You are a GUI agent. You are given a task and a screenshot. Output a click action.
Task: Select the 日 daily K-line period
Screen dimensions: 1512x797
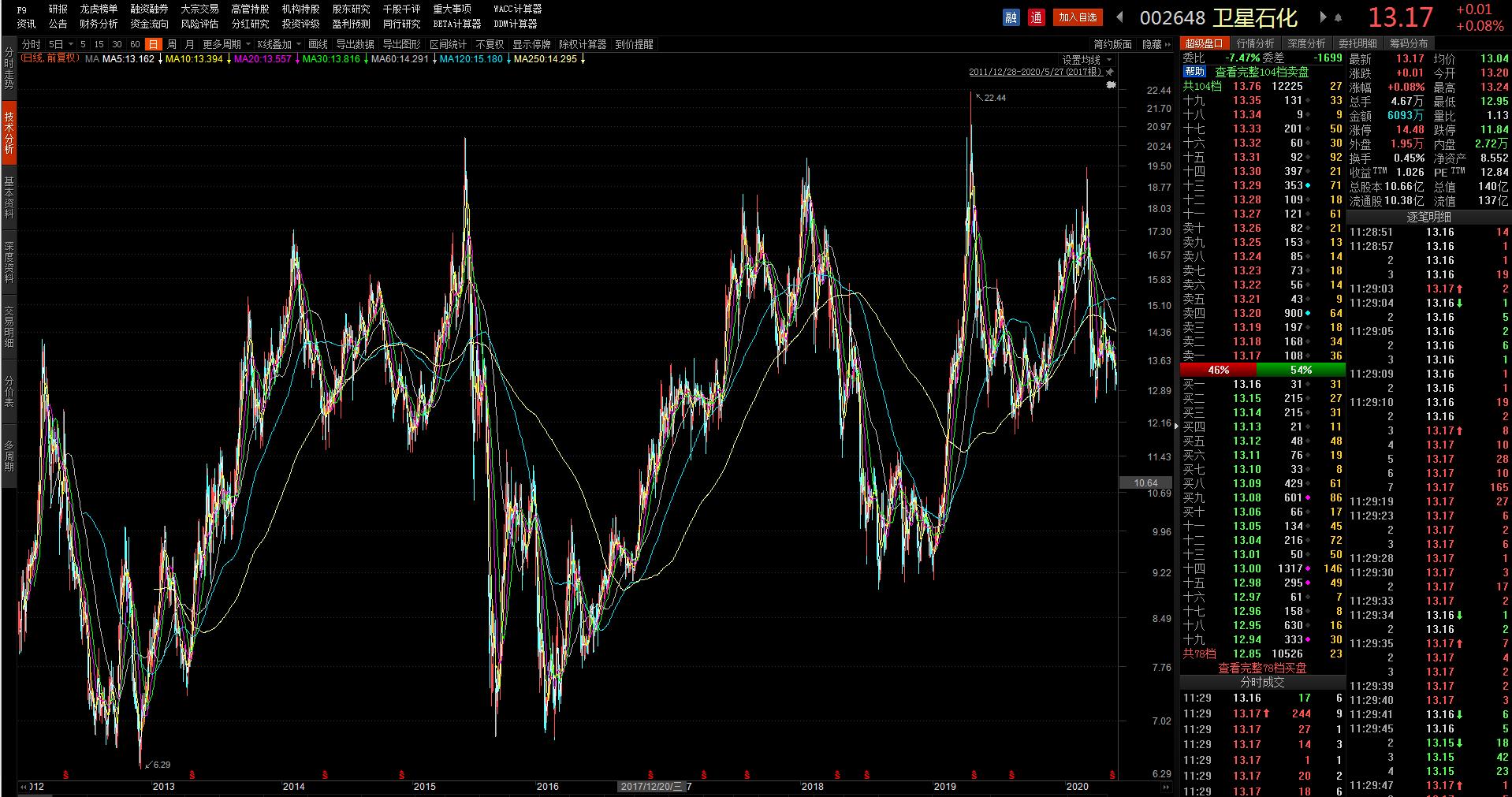click(154, 44)
